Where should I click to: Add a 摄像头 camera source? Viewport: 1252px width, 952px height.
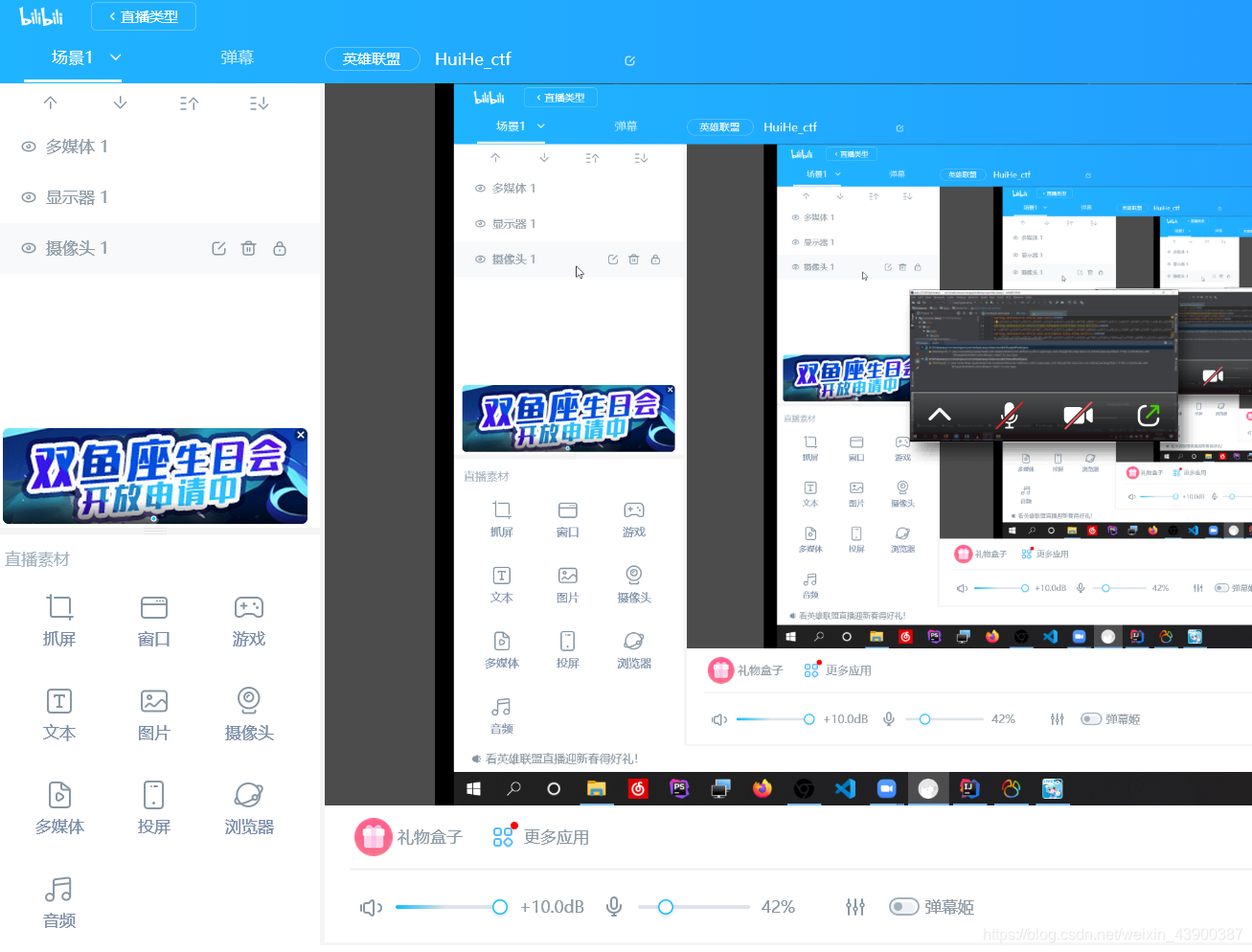coord(248,714)
